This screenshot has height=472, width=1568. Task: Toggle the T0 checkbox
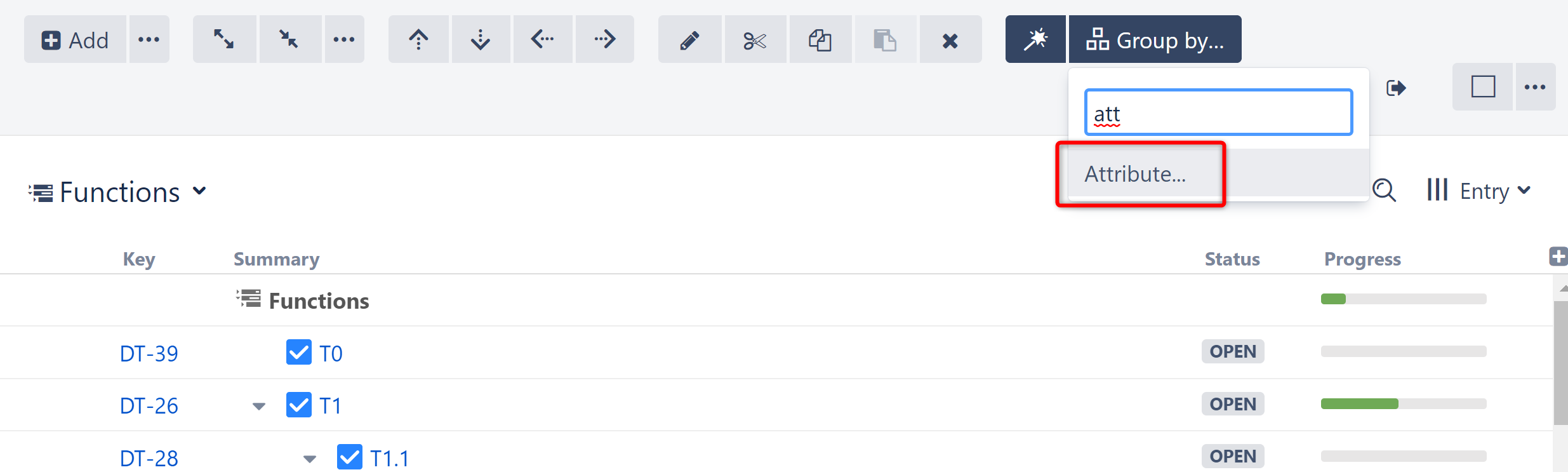(x=299, y=352)
